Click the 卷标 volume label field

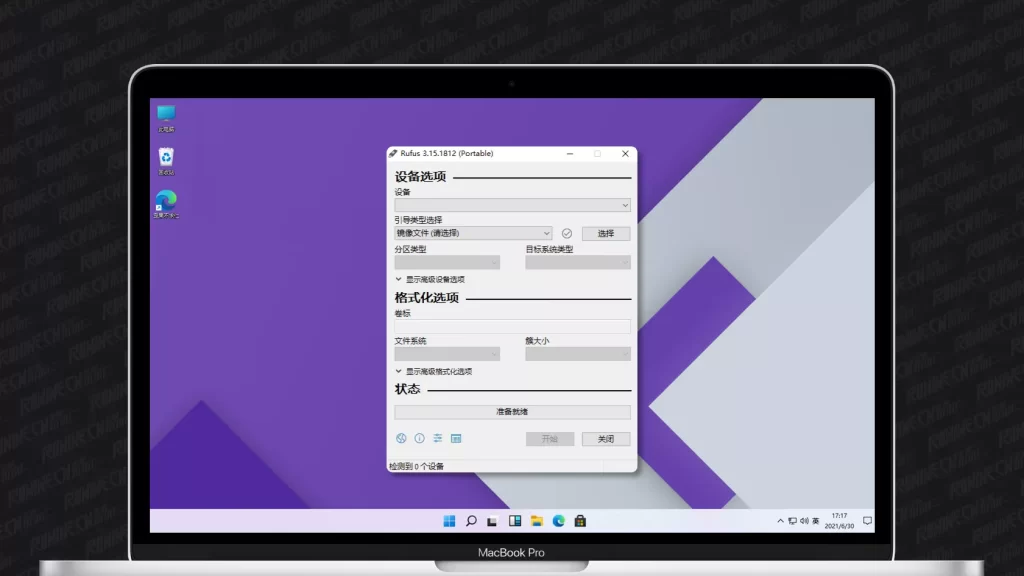click(x=512, y=326)
